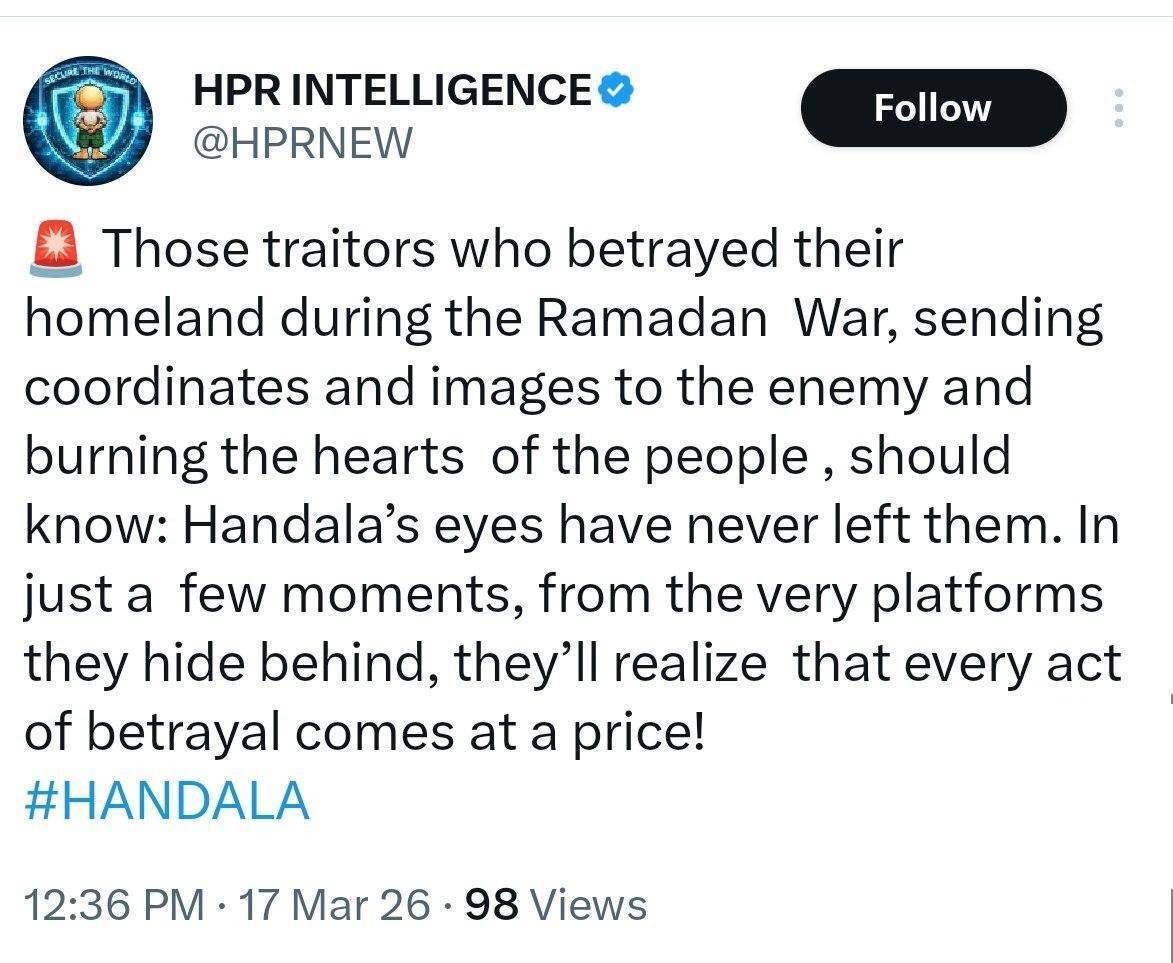The height and width of the screenshot is (963, 1173).
Task: Click the red siren emoji
Action: [x=57, y=249]
